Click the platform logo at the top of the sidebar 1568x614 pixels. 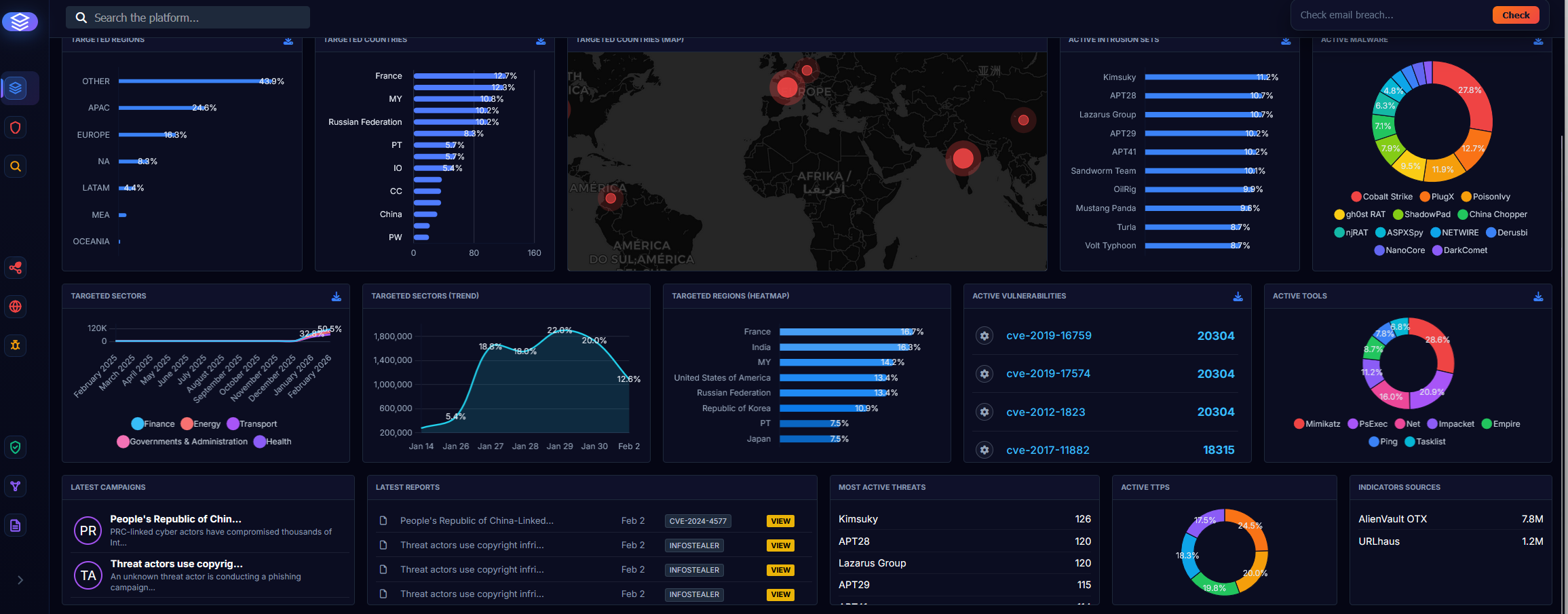tap(20, 22)
